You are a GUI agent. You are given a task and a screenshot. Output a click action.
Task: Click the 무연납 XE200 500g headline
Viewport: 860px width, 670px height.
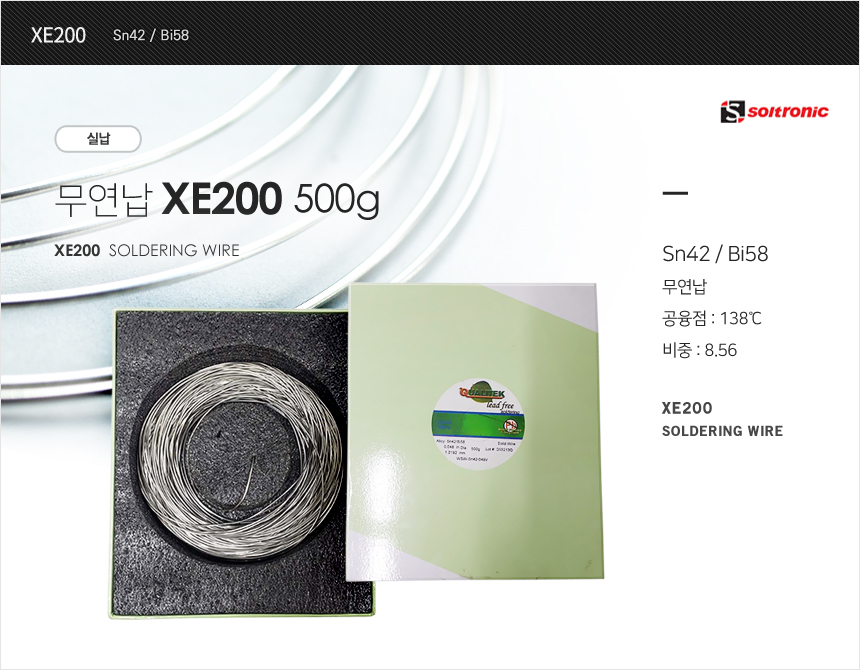217,200
